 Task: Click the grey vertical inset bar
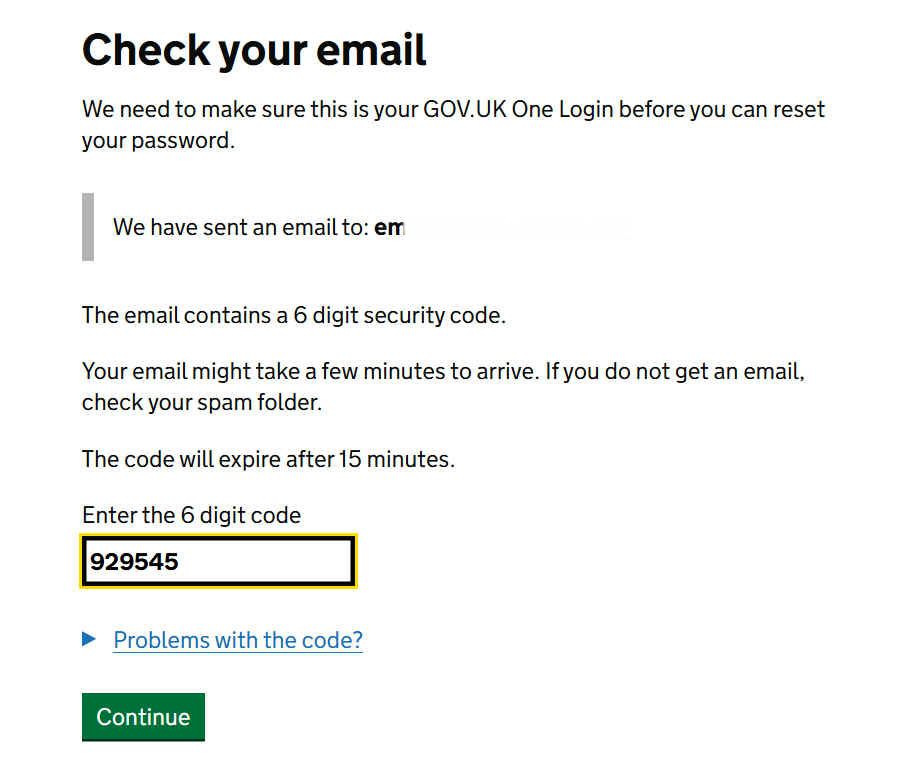[88, 227]
